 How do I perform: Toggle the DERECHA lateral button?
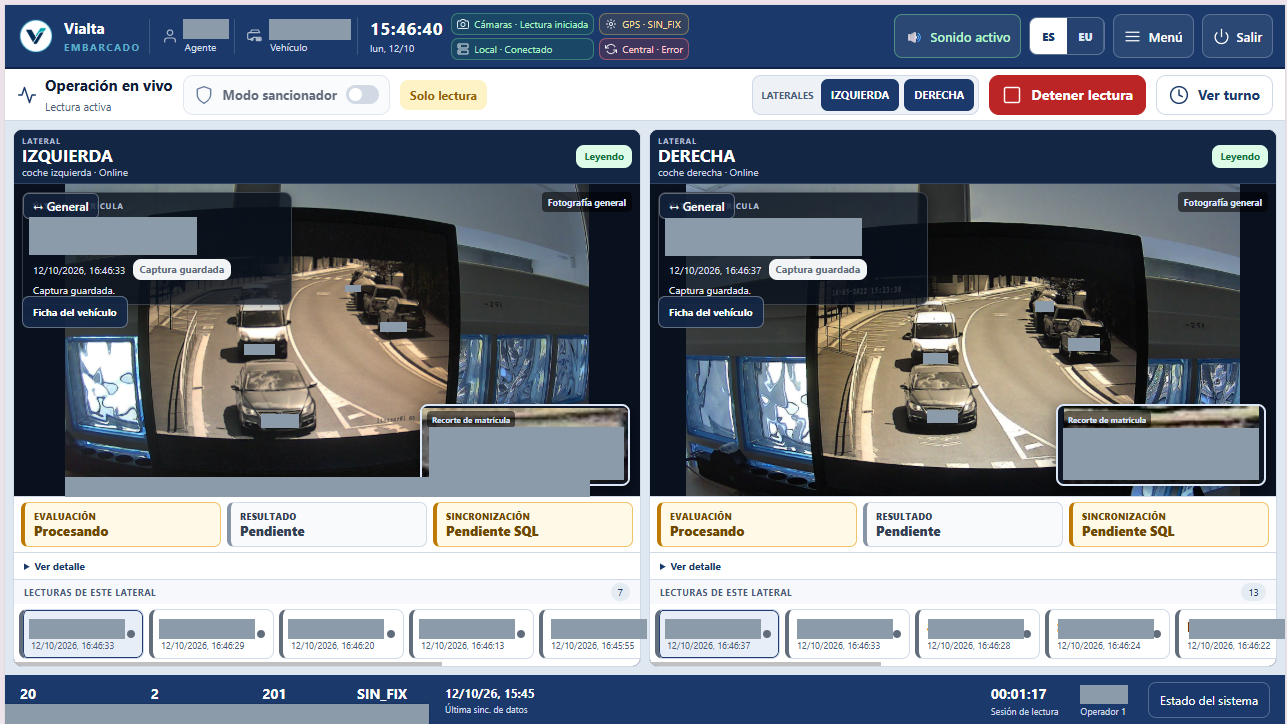coord(939,95)
